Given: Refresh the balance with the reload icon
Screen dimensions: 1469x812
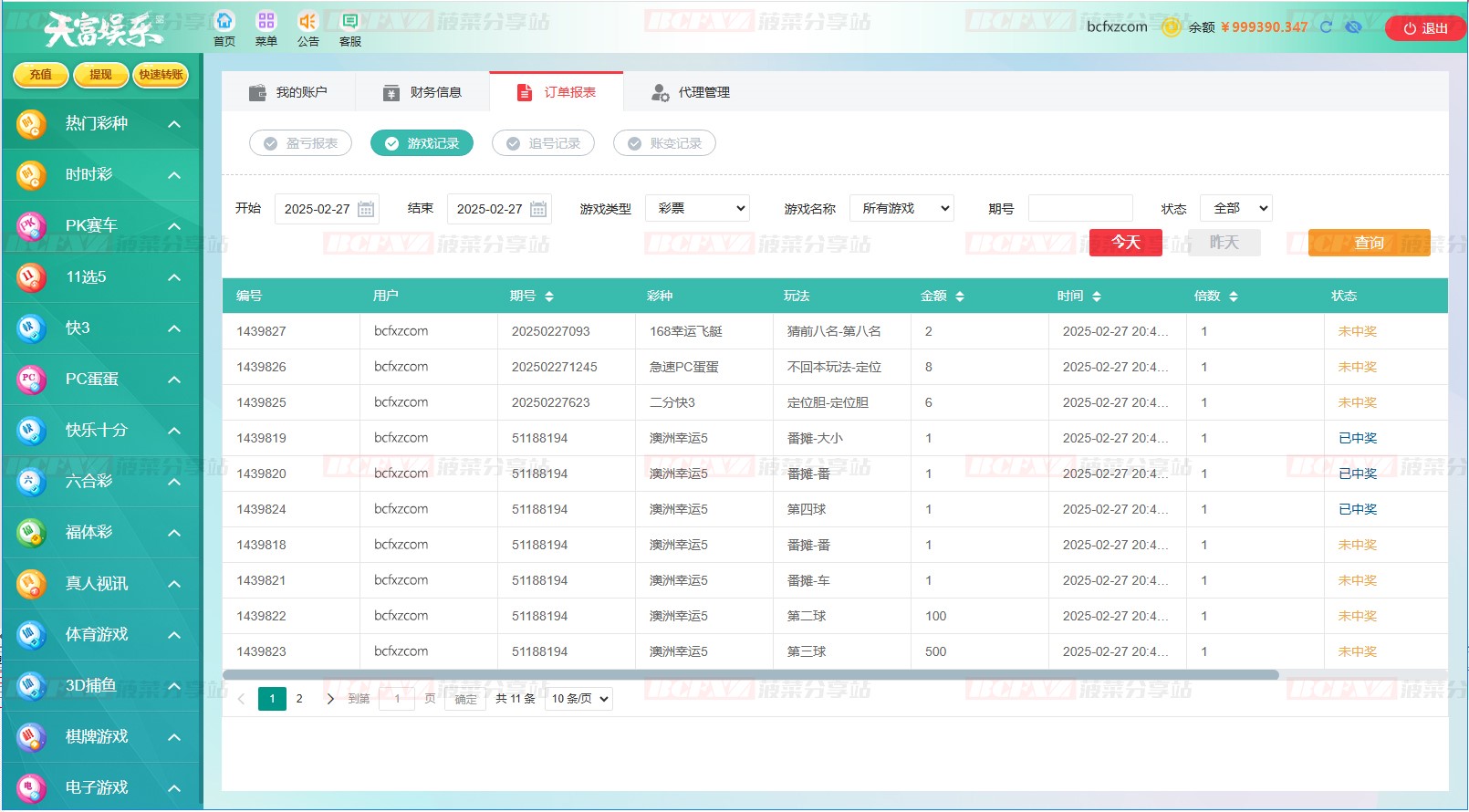Looking at the screenshot, I should (x=1327, y=27).
